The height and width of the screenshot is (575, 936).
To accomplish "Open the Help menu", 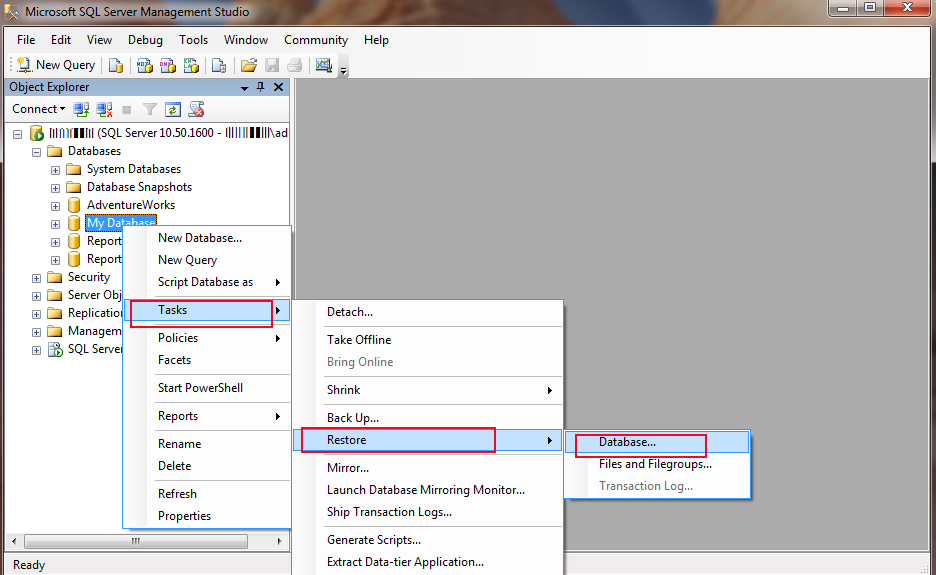I will [x=376, y=40].
